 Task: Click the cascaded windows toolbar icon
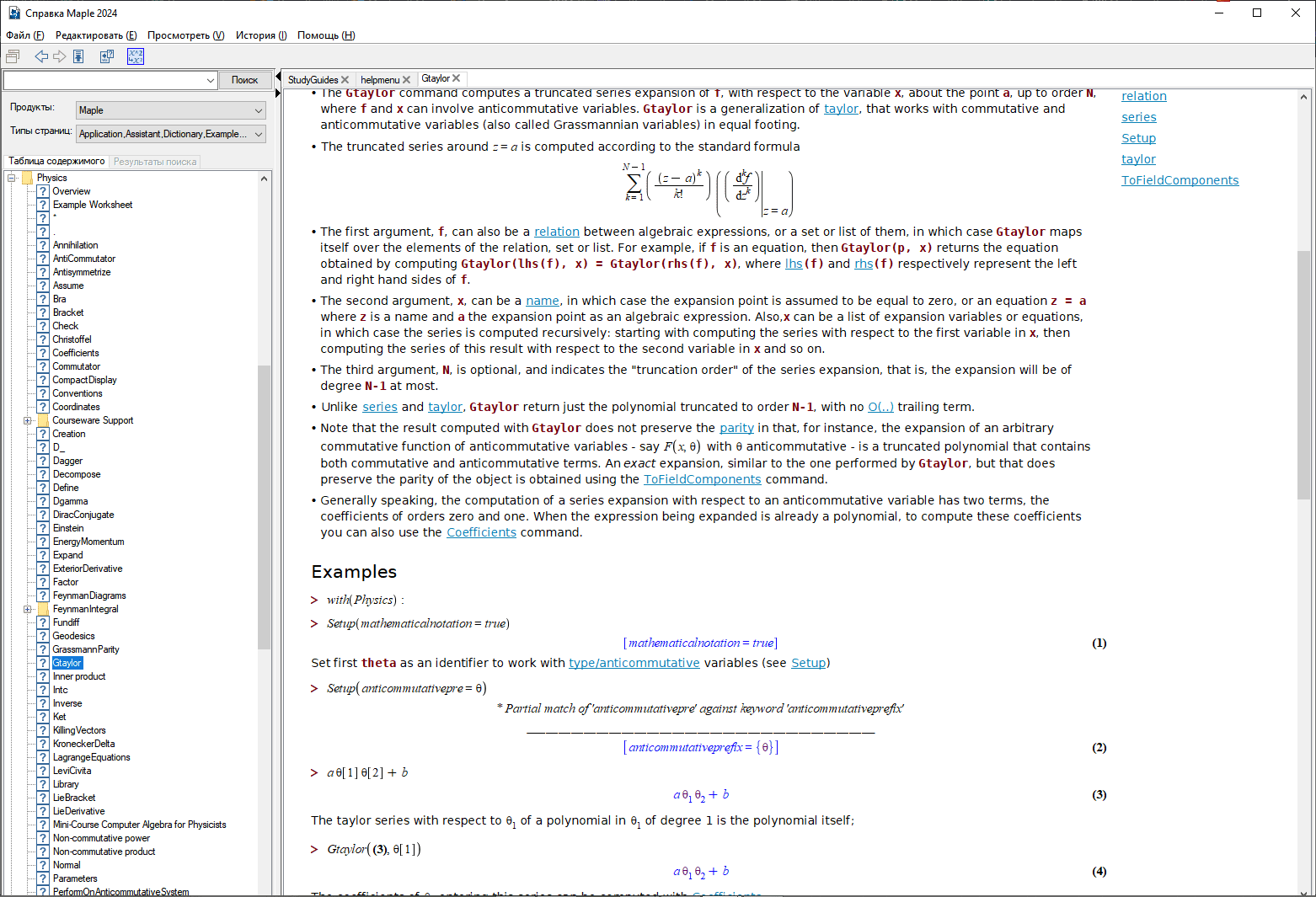(13, 56)
